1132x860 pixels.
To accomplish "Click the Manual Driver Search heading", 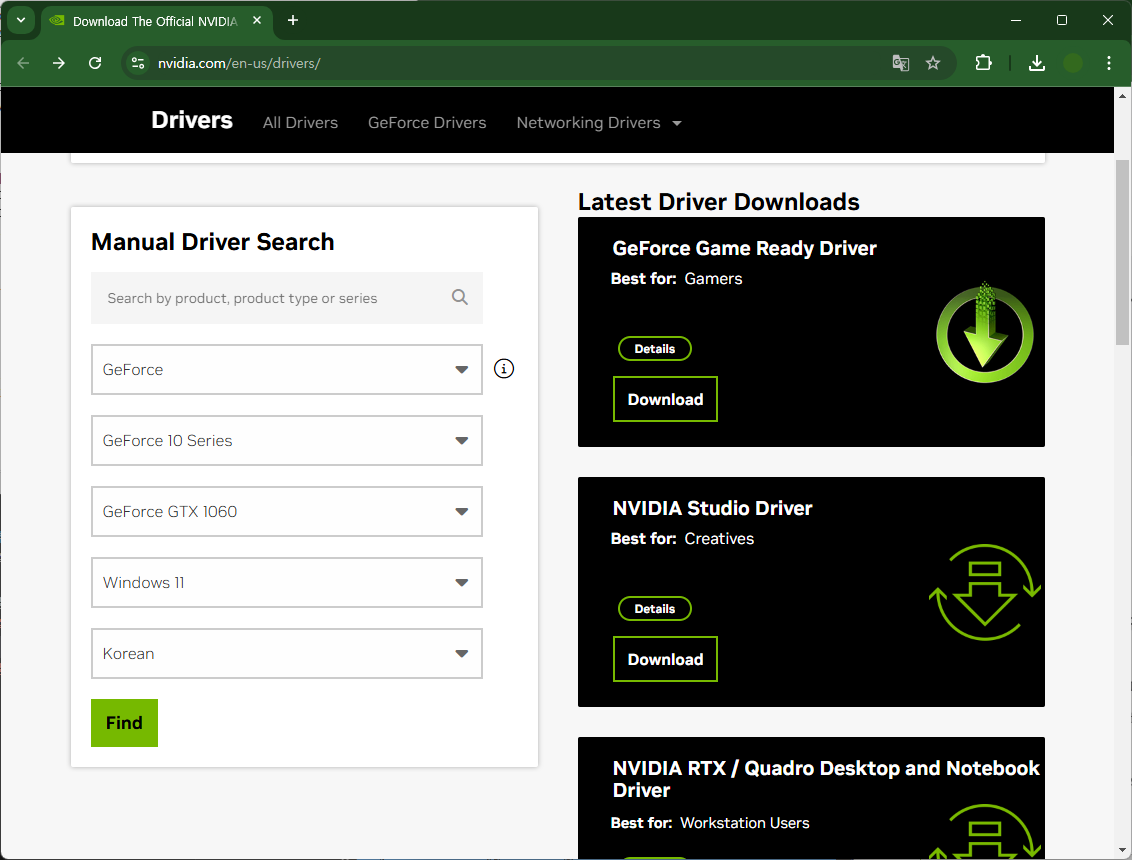I will point(212,242).
